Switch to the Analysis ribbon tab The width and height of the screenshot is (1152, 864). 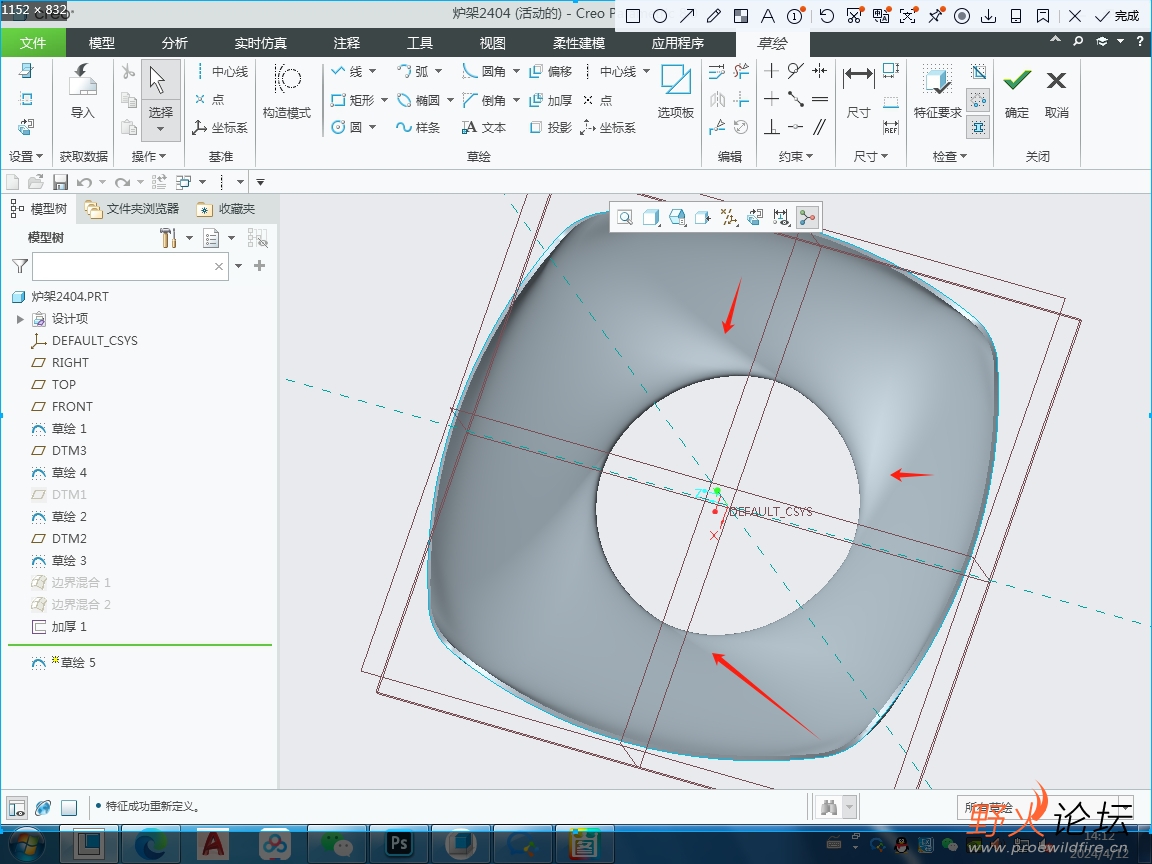174,43
